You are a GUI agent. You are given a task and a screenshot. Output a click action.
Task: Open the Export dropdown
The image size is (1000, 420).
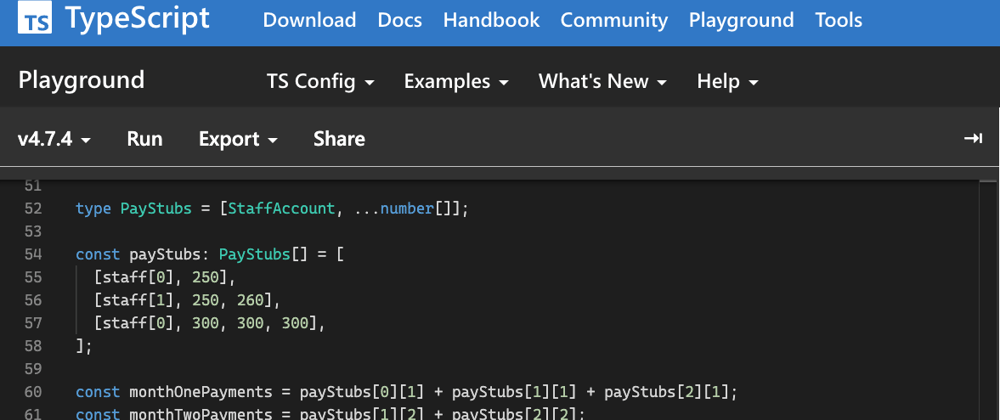click(x=238, y=139)
